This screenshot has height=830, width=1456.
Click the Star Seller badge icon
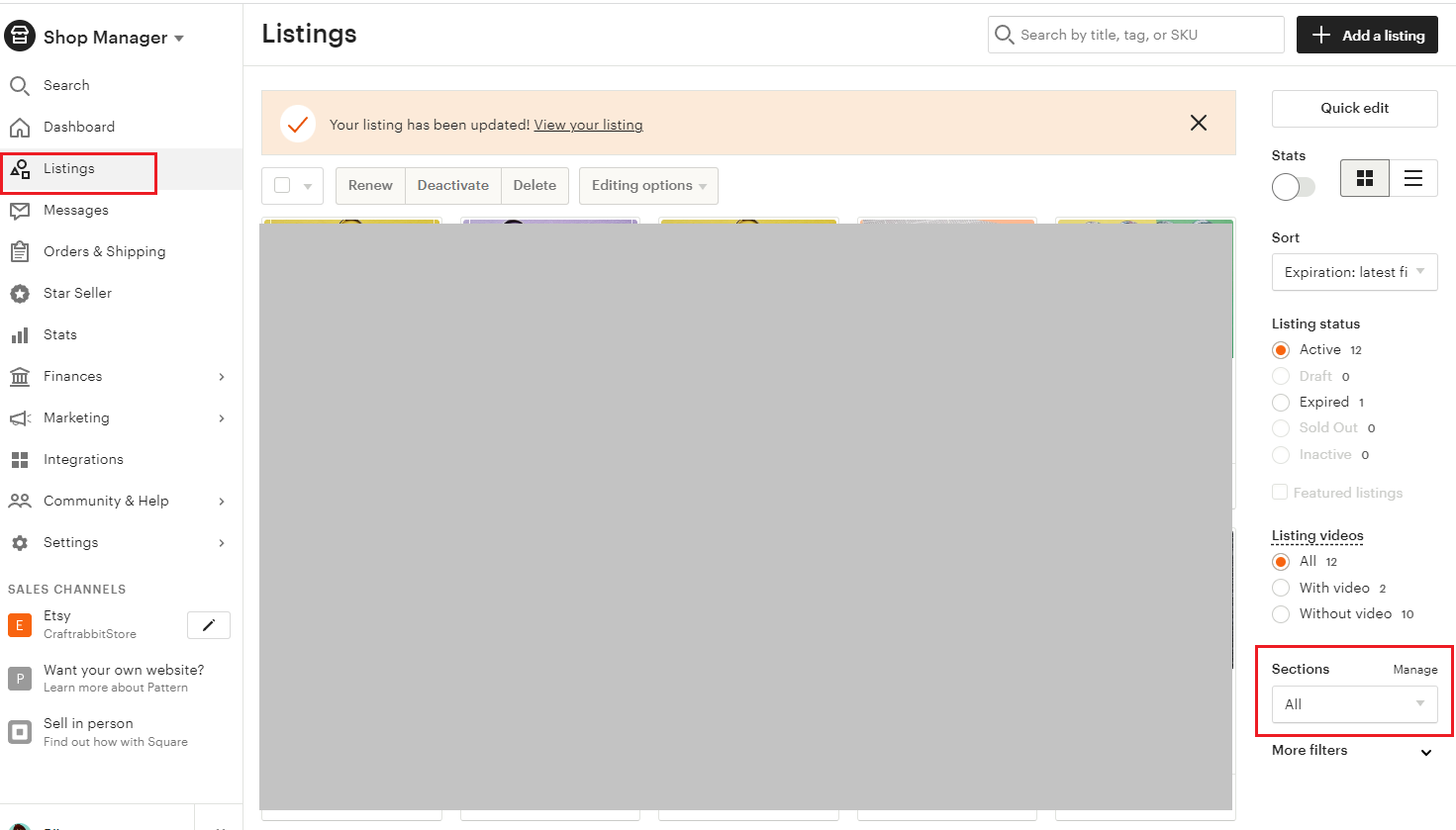(20, 294)
